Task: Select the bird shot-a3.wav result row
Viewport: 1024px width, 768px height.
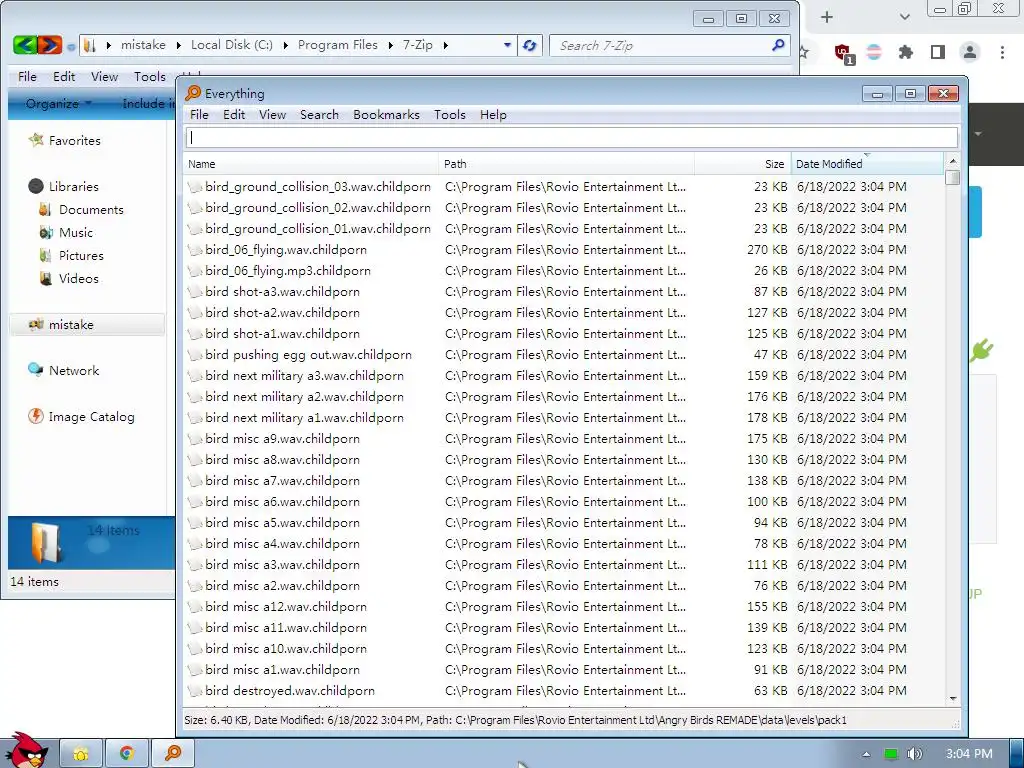Action: [564, 292]
